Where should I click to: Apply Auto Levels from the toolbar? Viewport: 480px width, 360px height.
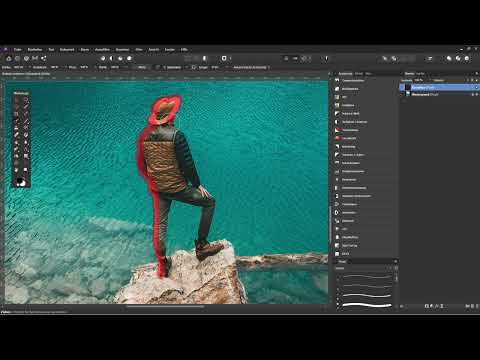103,58
